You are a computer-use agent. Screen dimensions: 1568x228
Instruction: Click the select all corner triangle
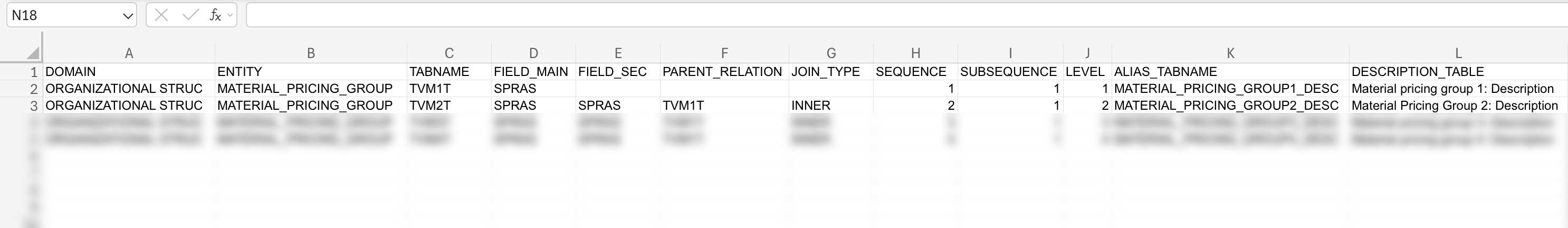(33, 53)
